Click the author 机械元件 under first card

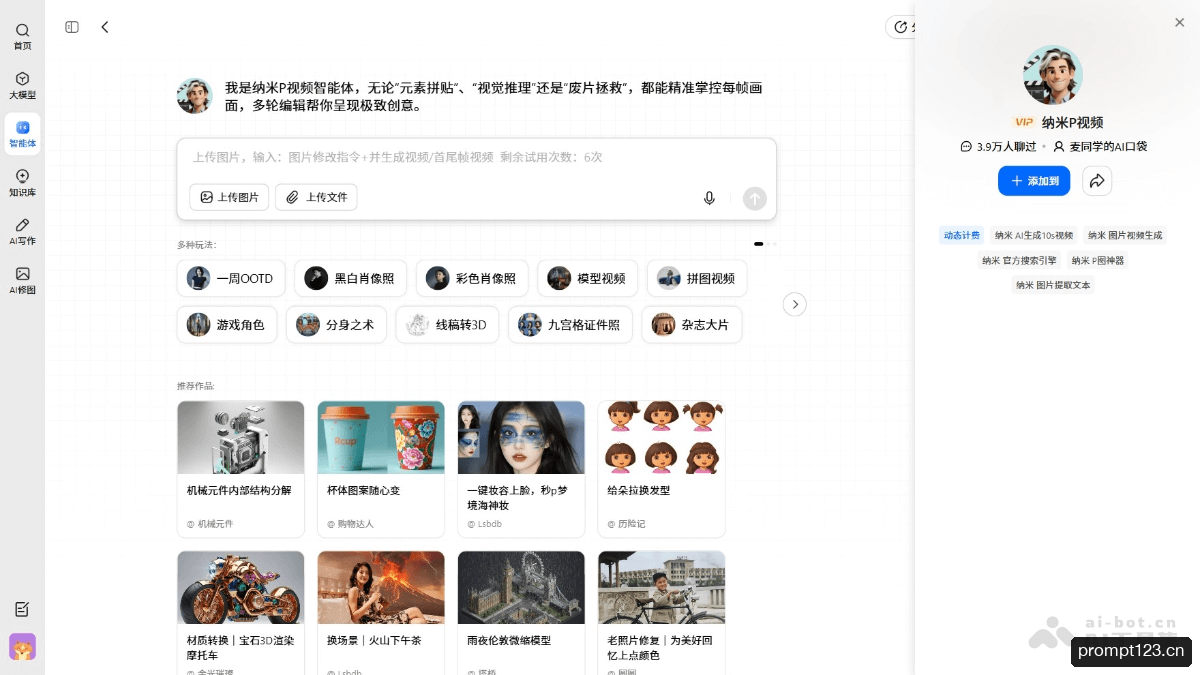209,524
